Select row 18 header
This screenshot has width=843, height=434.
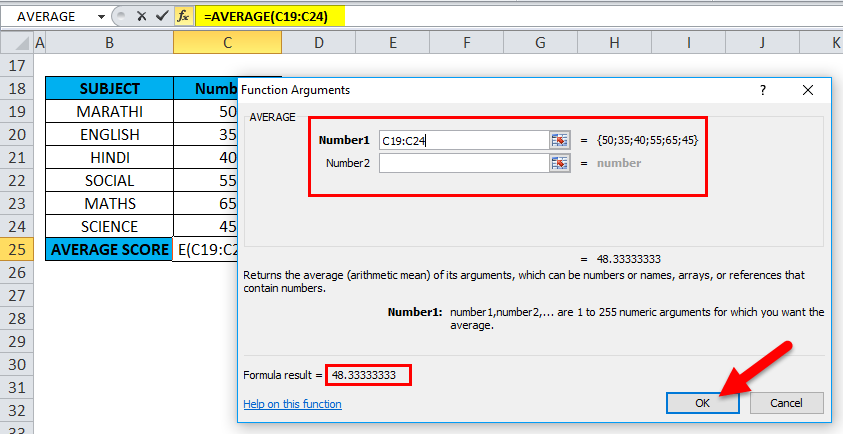click(17, 88)
